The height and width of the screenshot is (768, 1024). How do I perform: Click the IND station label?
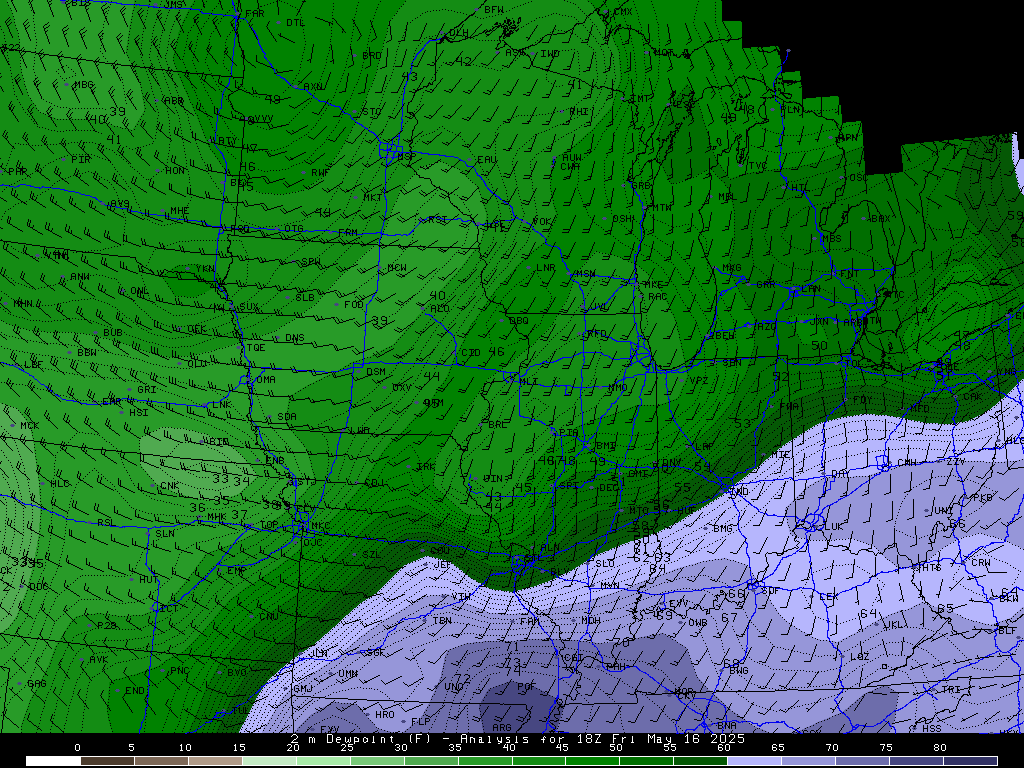click(739, 492)
